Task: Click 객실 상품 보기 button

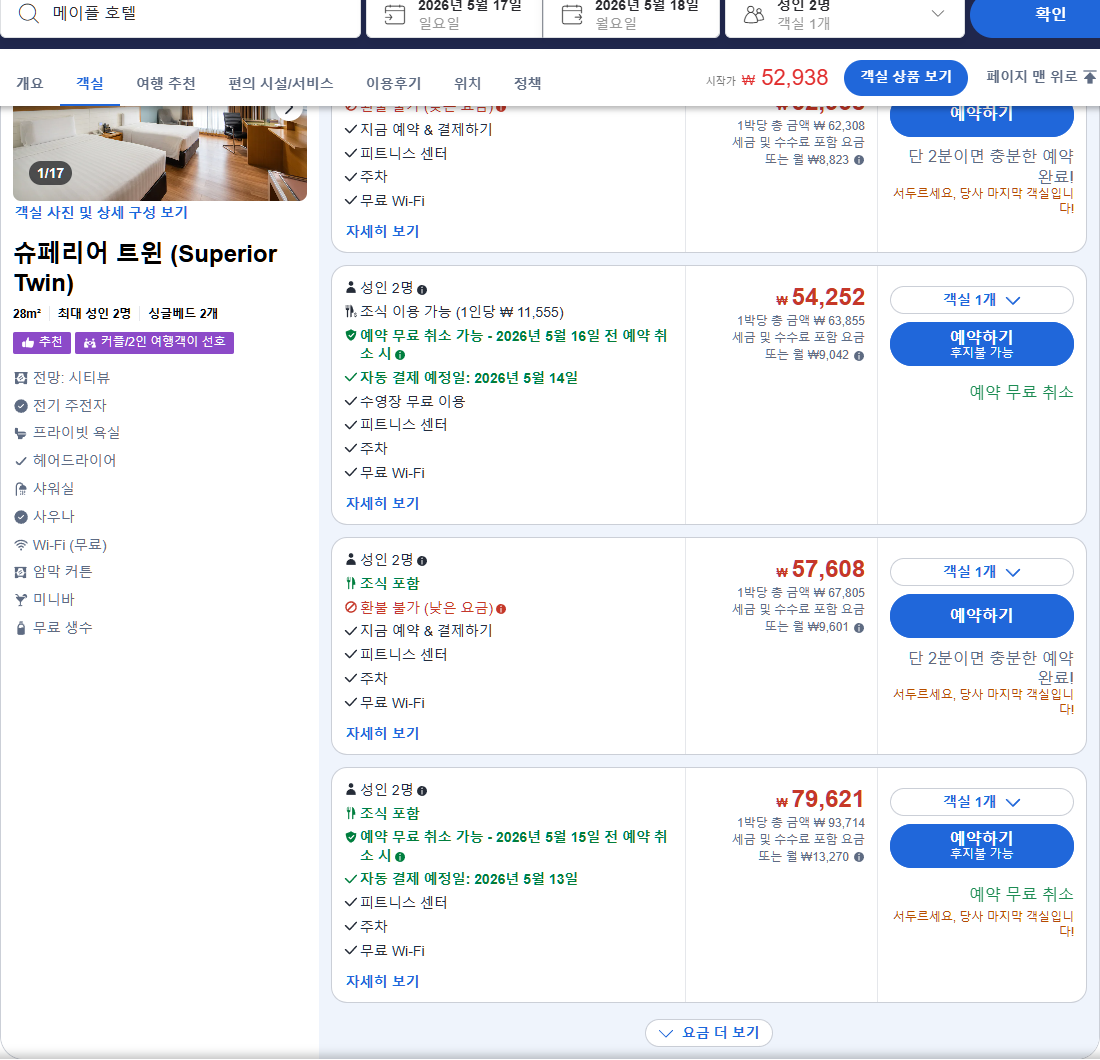Action: pyautogui.click(x=906, y=77)
